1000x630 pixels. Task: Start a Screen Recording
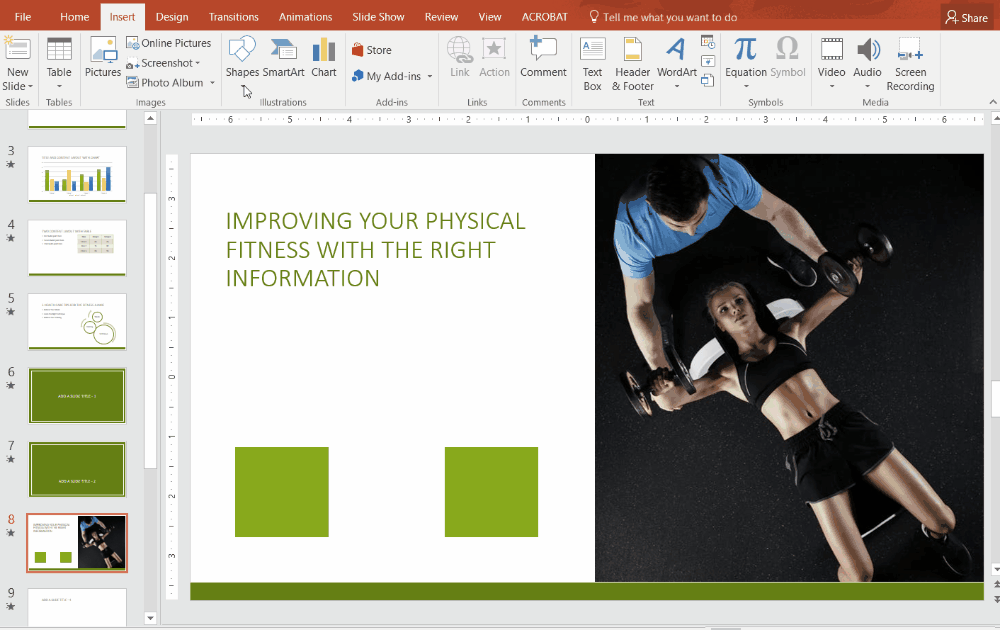tap(910, 60)
